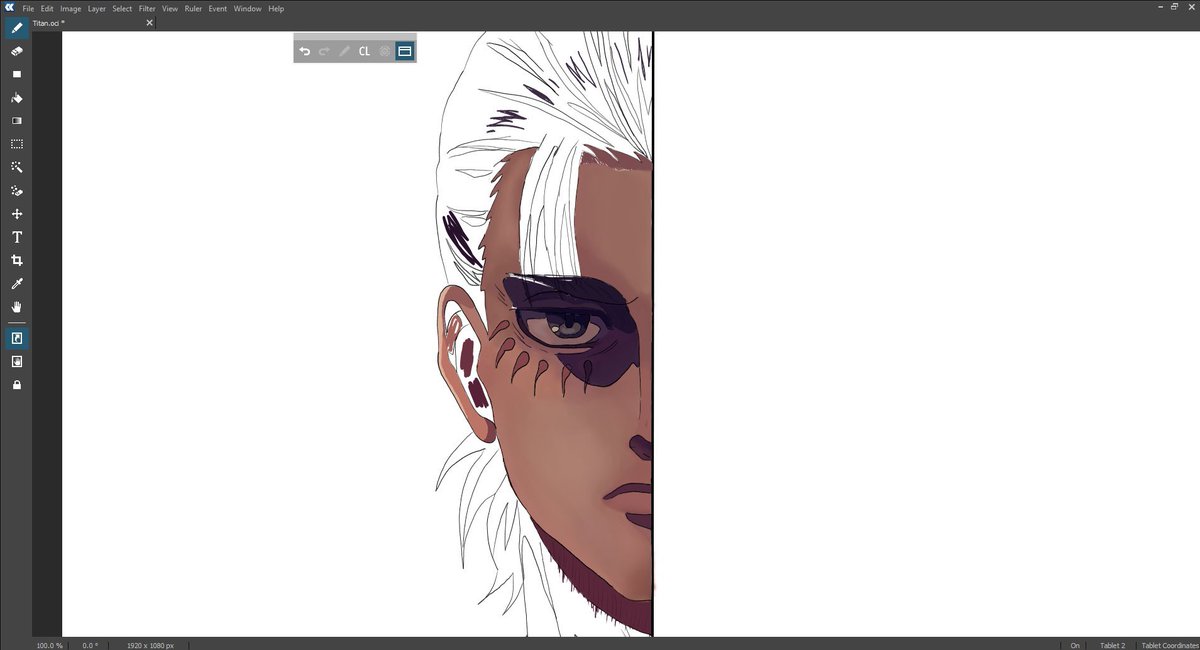Click the 100.0 % zoom value

point(50,645)
